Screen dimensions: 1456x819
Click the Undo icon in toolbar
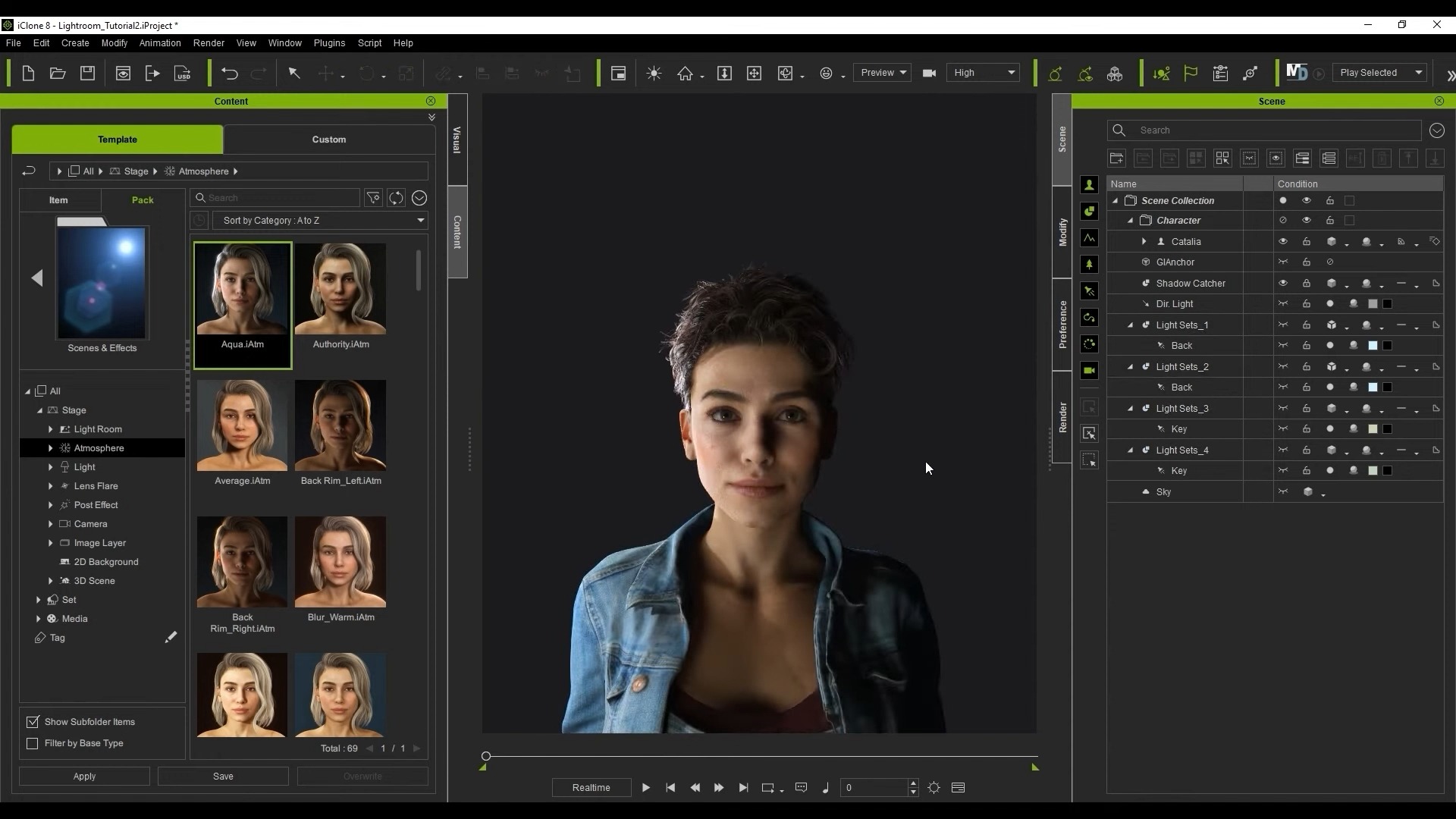[229, 74]
